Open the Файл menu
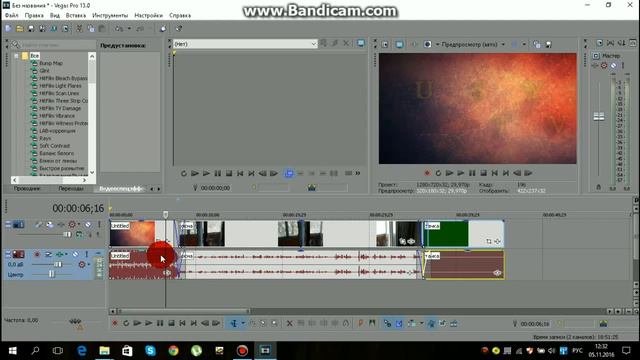Image resolution: width=640 pixels, height=360 pixels. coord(12,15)
